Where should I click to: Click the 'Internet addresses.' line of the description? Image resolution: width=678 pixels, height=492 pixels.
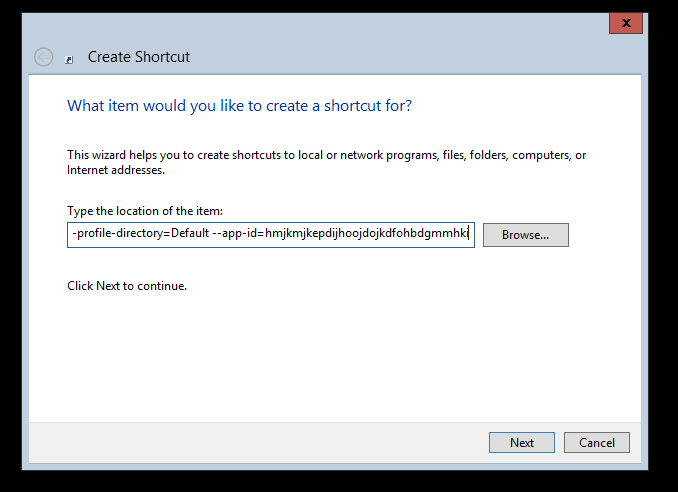click(x=116, y=170)
